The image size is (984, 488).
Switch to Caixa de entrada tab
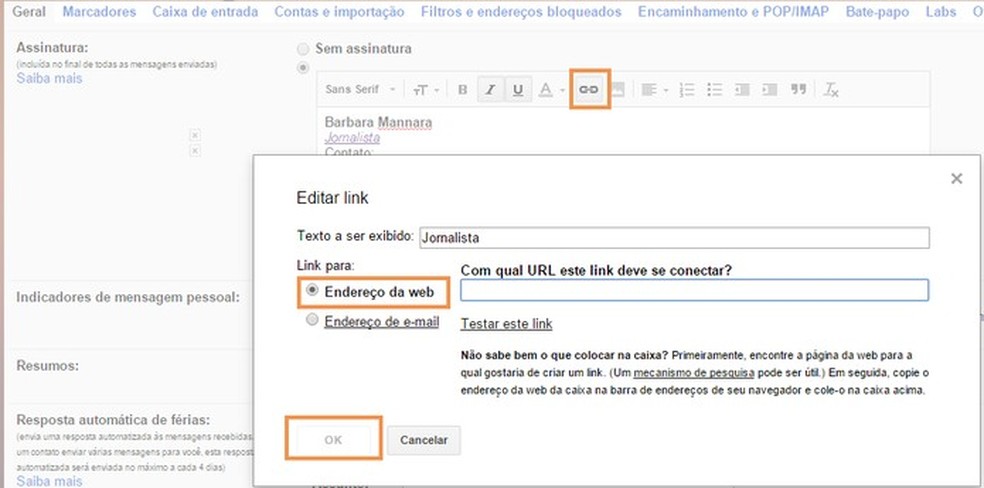pos(205,12)
